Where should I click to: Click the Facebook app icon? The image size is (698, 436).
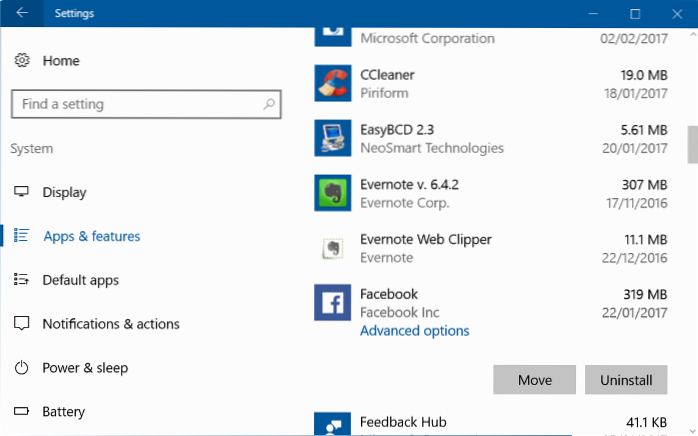(331, 302)
